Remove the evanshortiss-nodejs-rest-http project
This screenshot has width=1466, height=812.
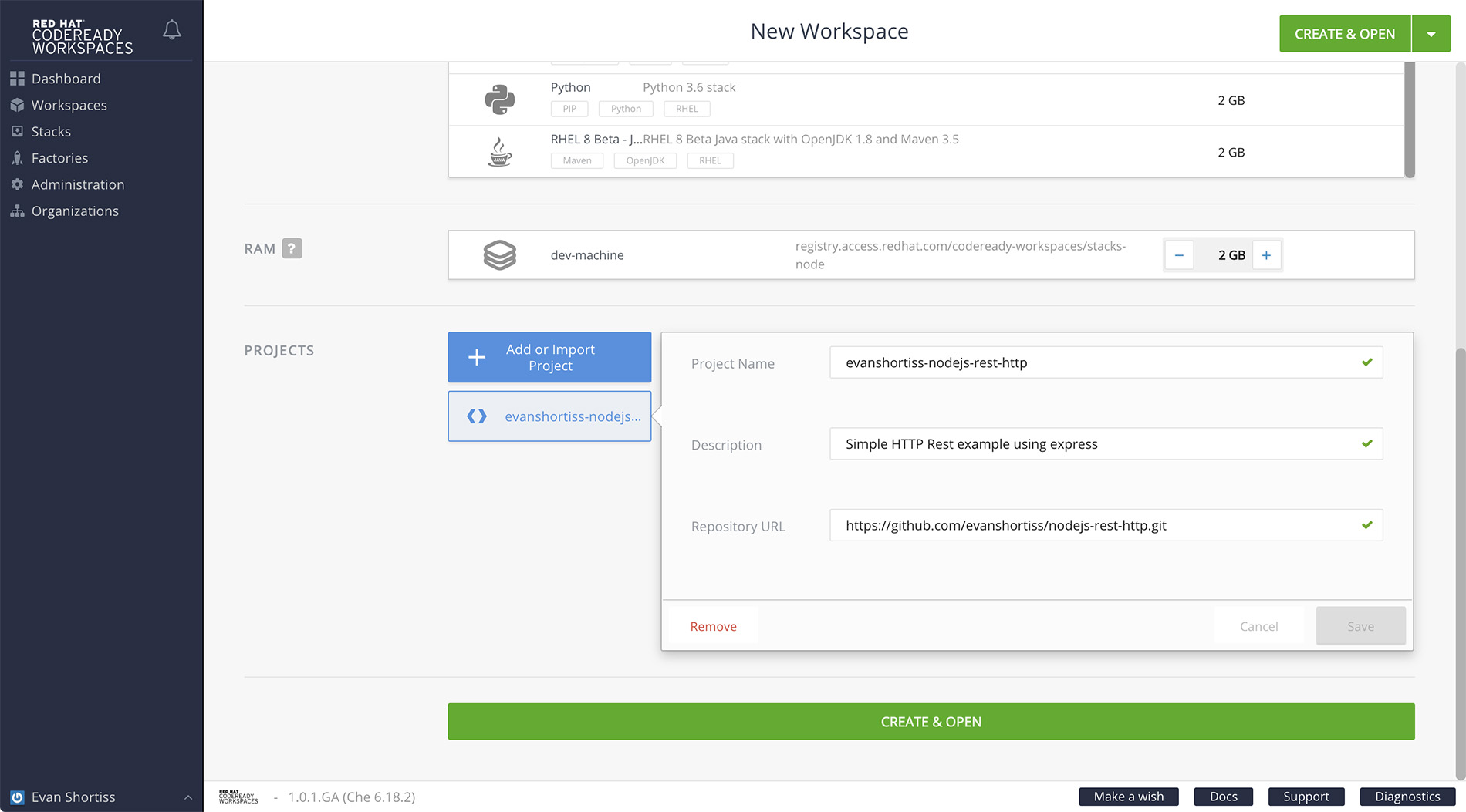click(x=713, y=626)
